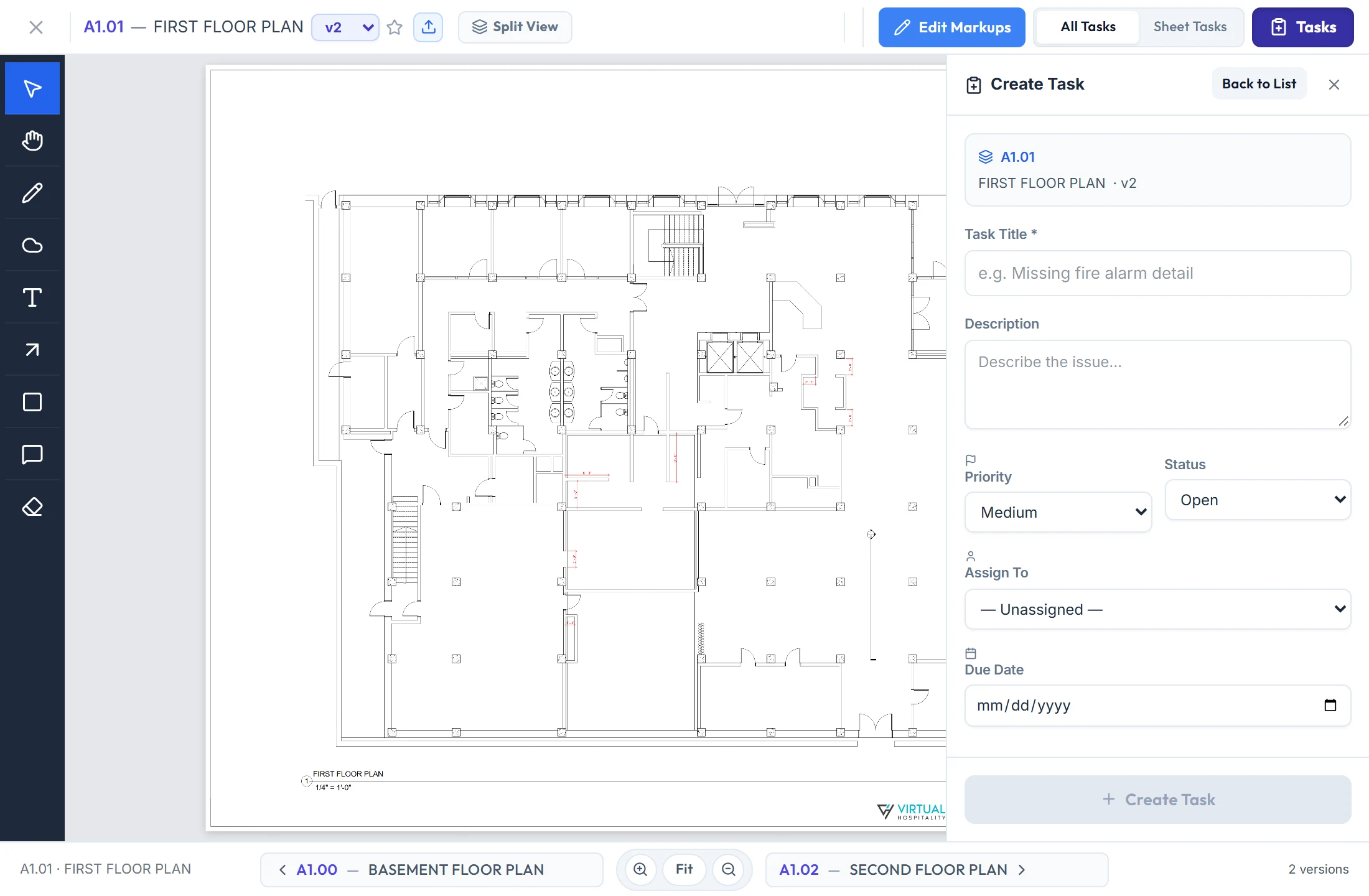Open the Status dropdown set to Open
The image size is (1369, 896).
tap(1258, 500)
